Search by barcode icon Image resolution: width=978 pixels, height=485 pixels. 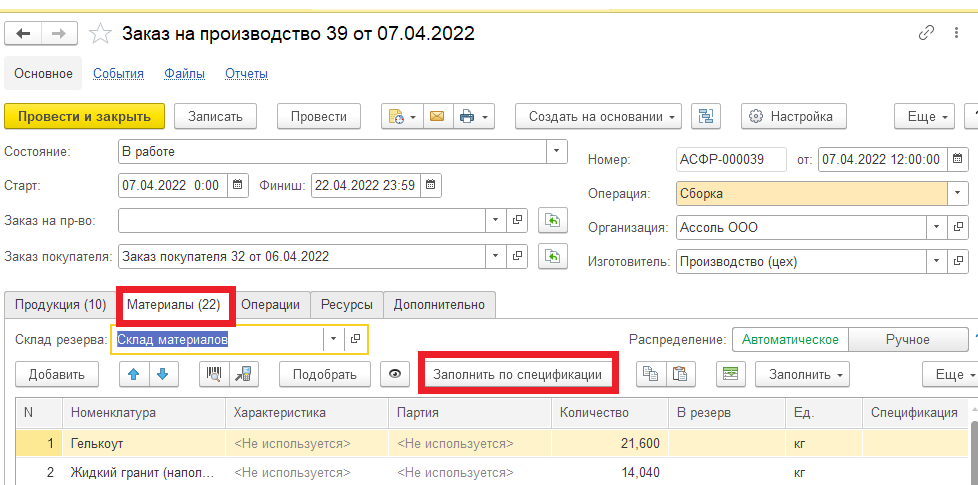[214, 374]
